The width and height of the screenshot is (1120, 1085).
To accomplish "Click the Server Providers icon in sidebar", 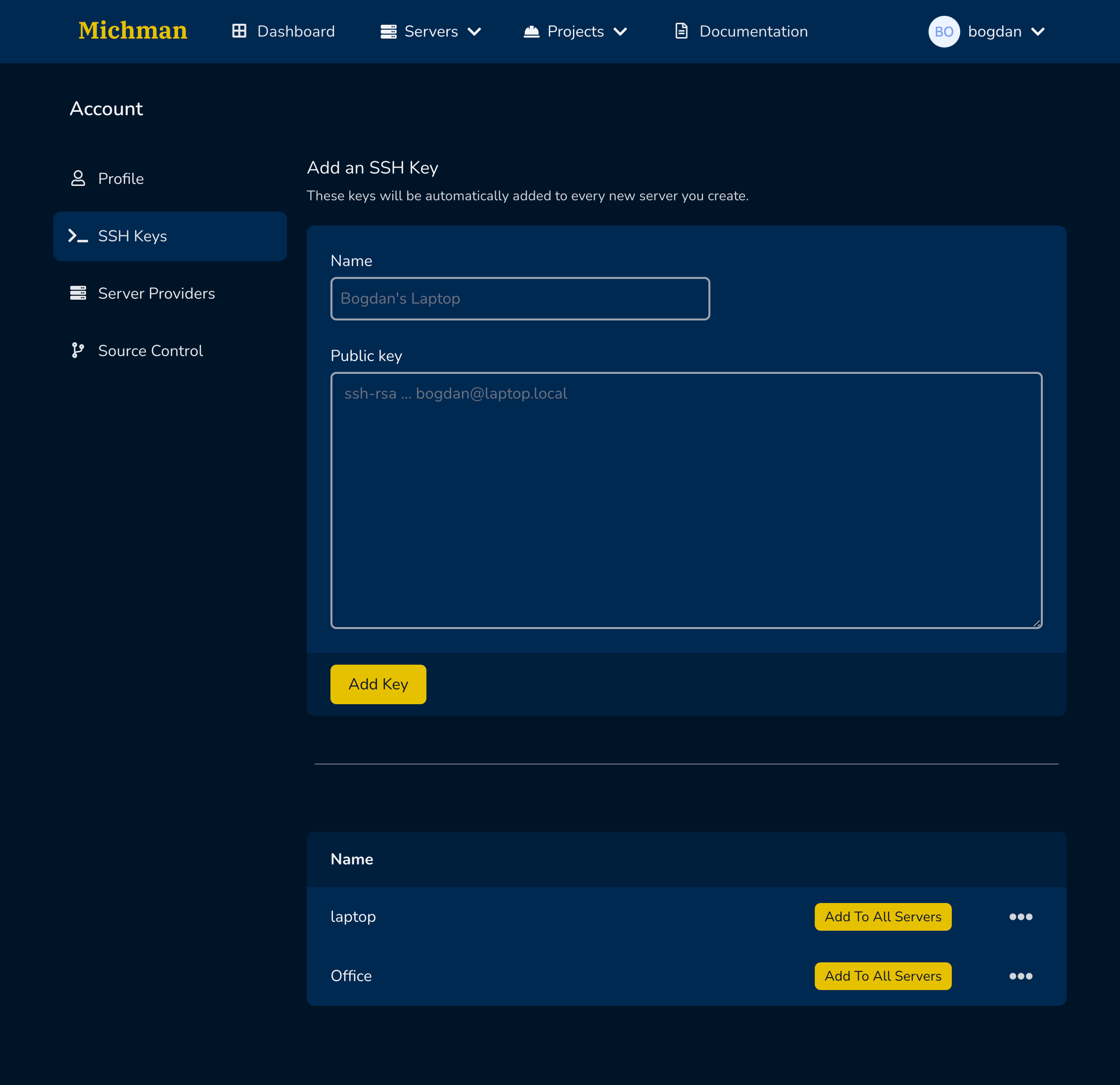I will 78,293.
